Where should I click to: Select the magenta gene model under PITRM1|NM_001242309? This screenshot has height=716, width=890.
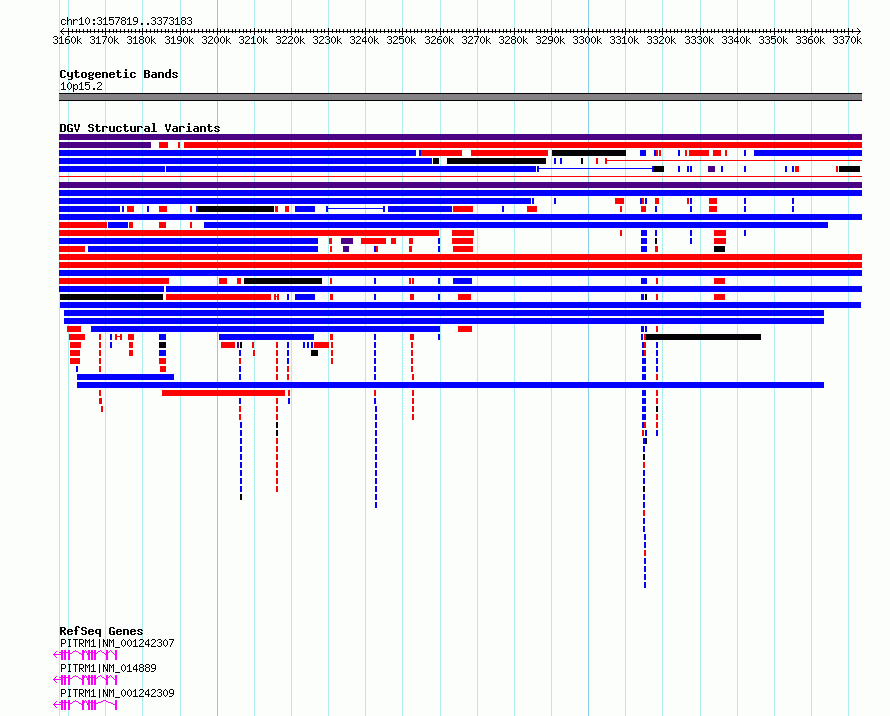pos(85,705)
